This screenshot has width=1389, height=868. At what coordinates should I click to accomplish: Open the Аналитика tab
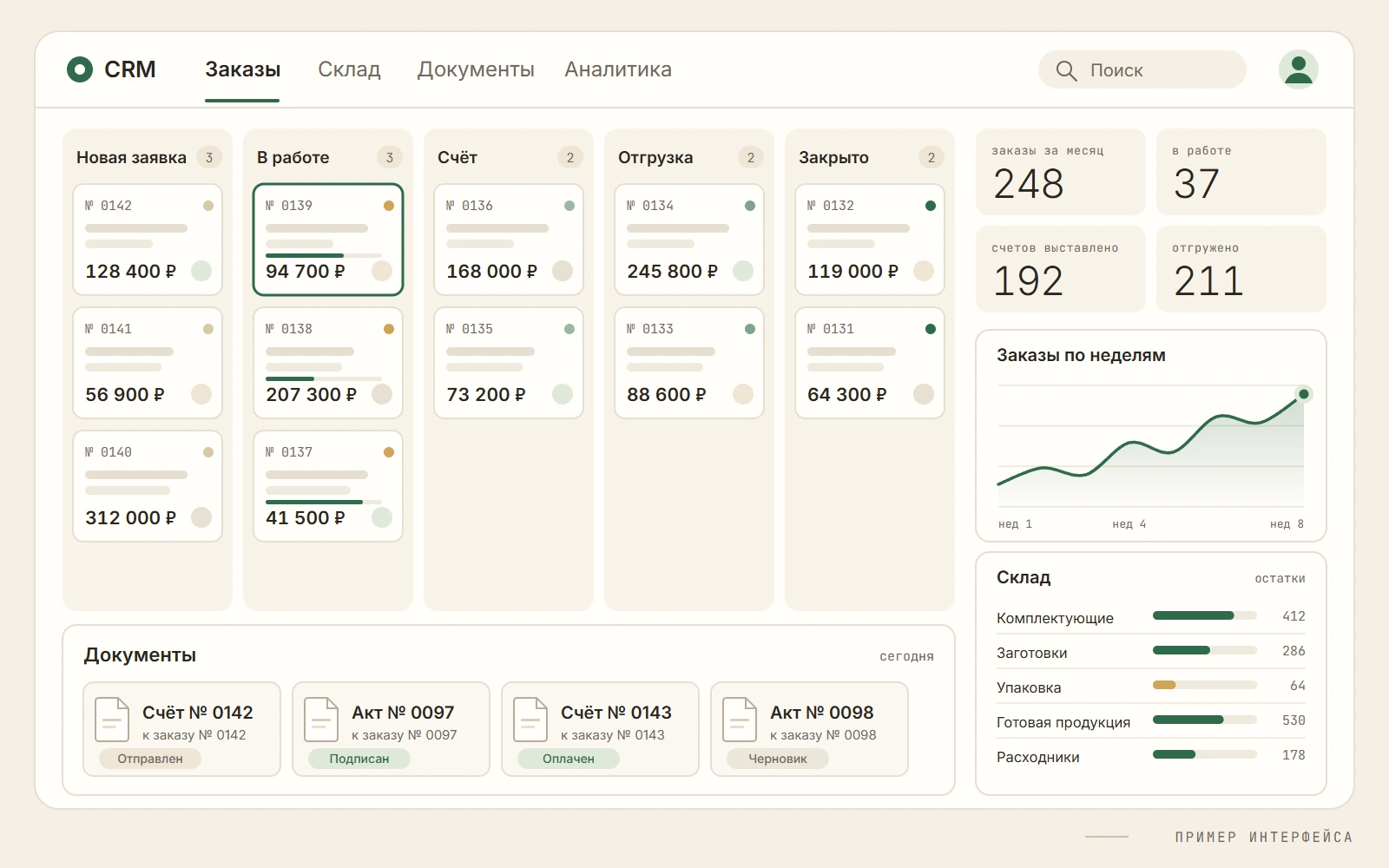point(618,69)
